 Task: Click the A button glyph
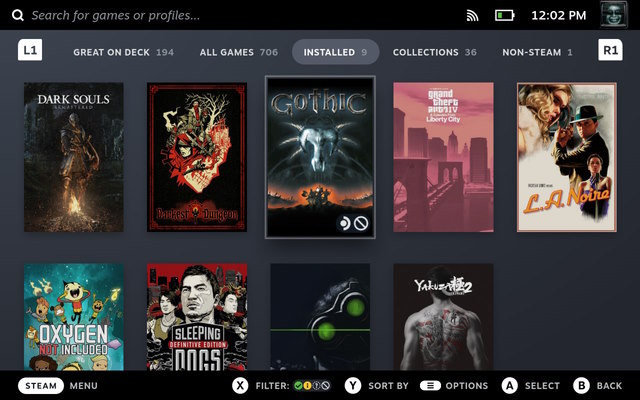509,386
